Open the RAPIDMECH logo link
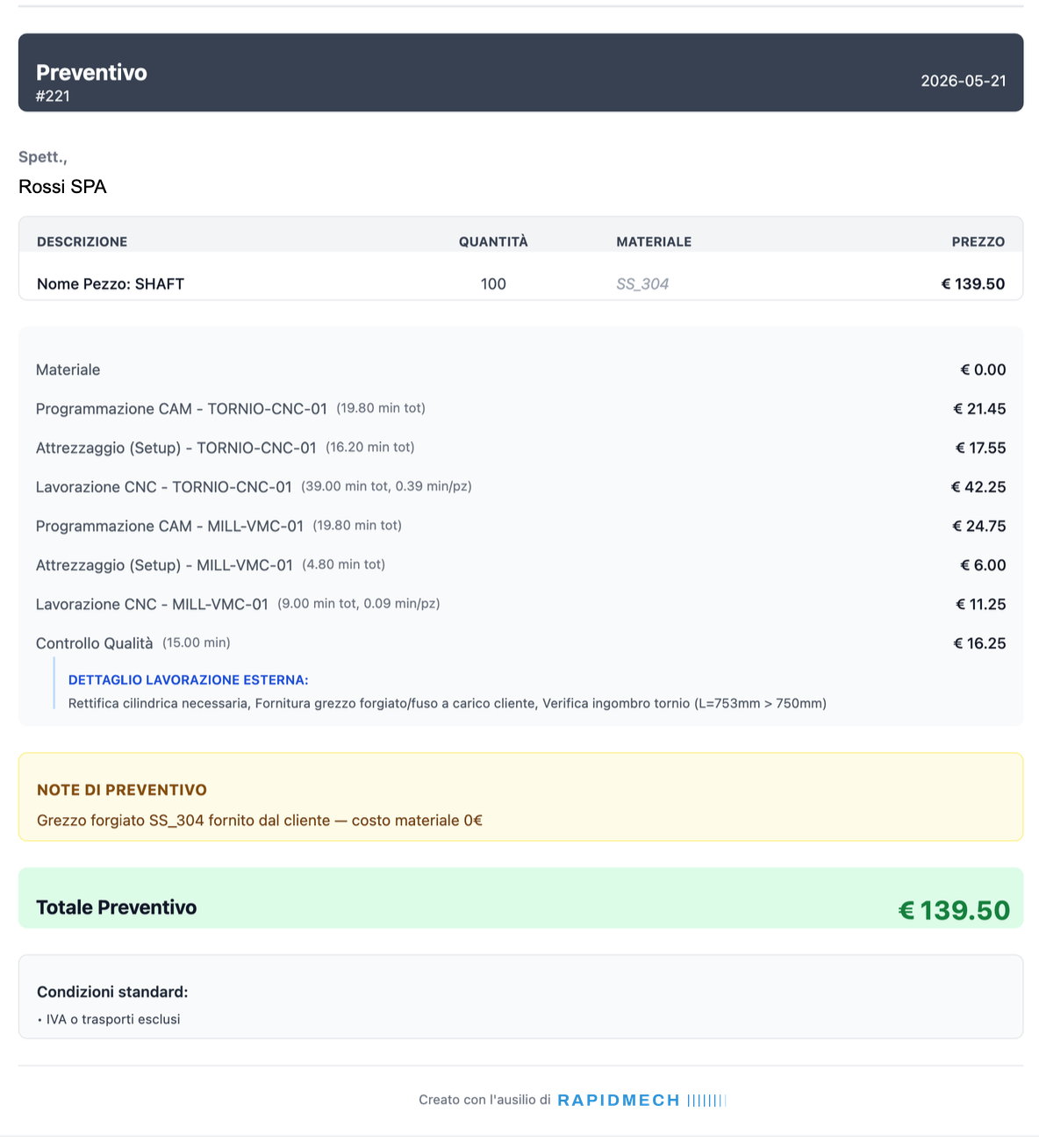 coord(642,1100)
